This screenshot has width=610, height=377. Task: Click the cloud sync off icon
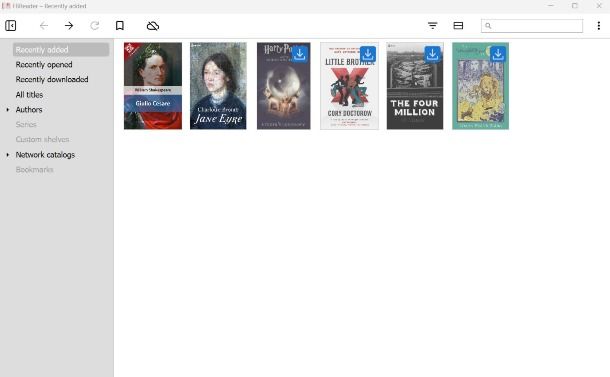pos(153,26)
